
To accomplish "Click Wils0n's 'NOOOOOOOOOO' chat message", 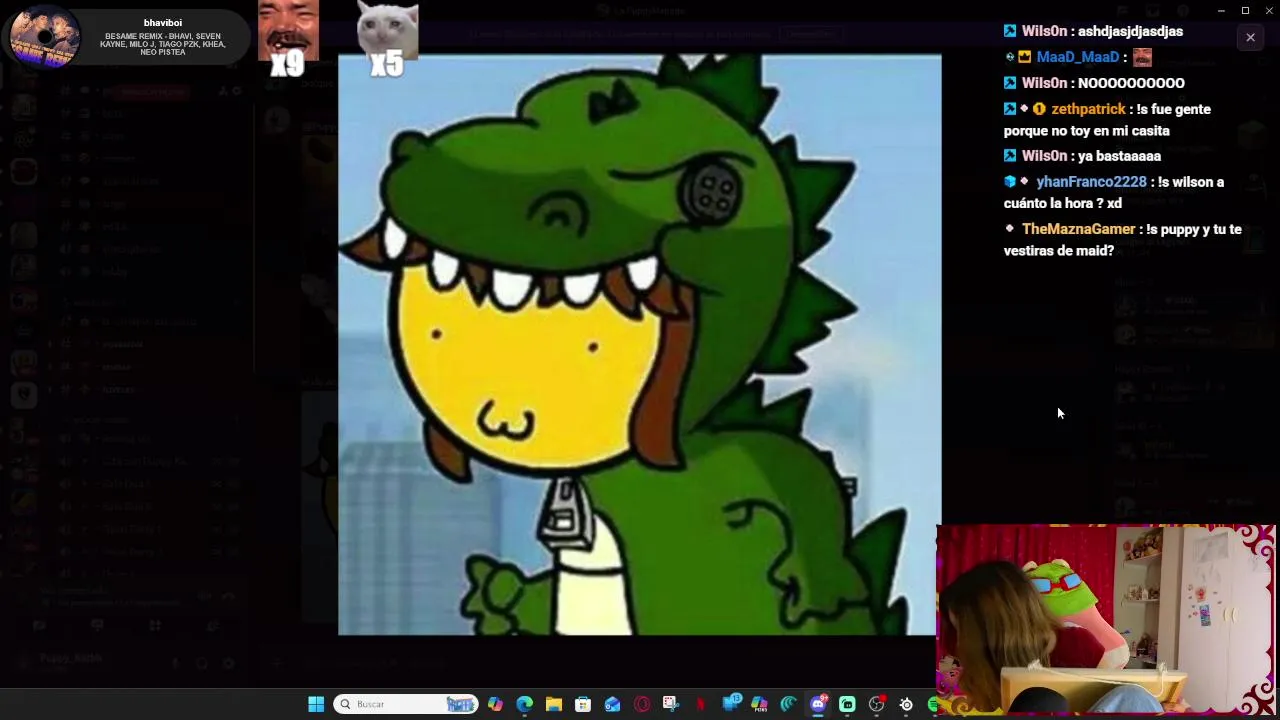I will pos(1131,83).
